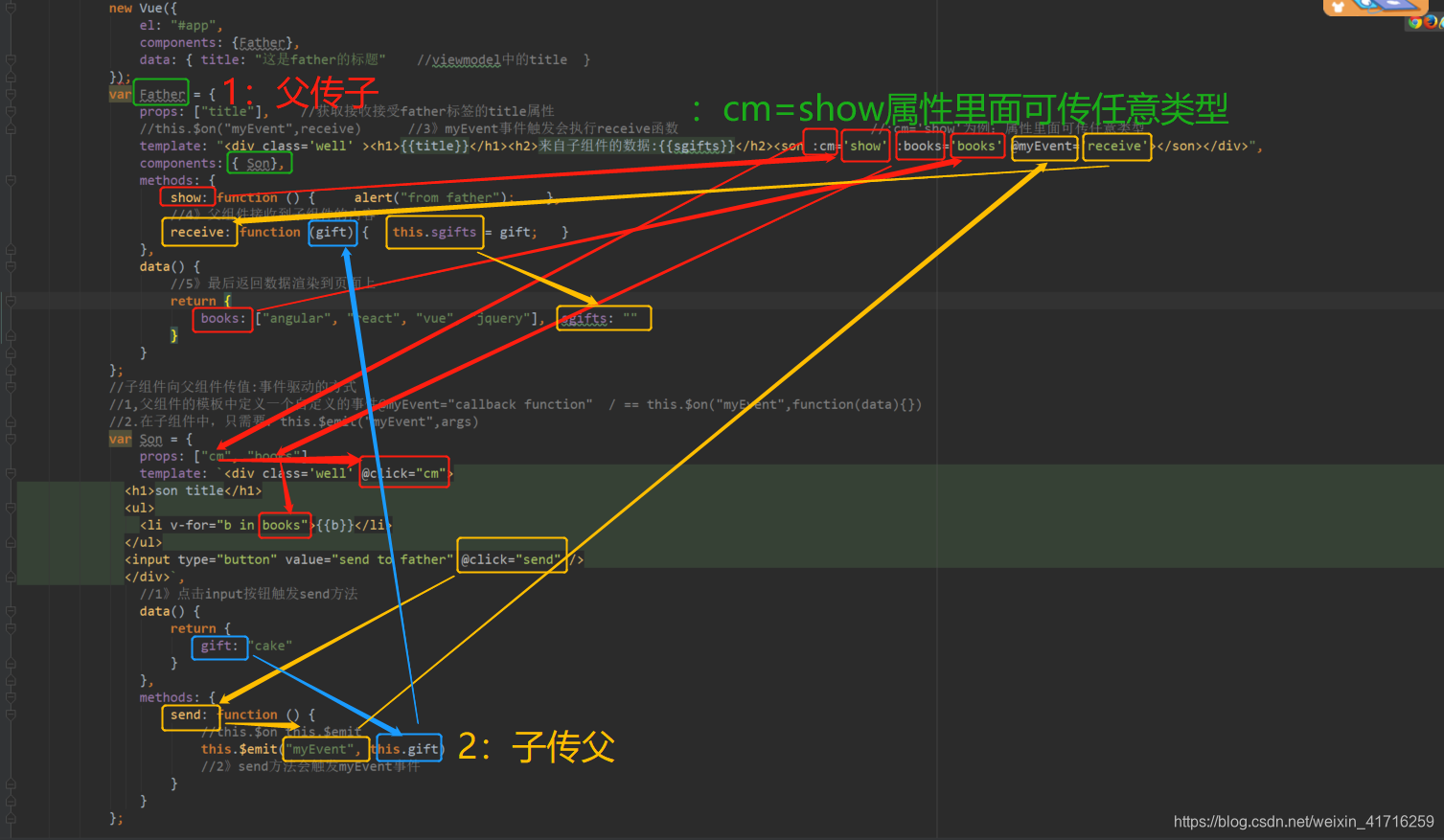Click the 'Son' variable name declaration

pyautogui.click(x=150, y=439)
